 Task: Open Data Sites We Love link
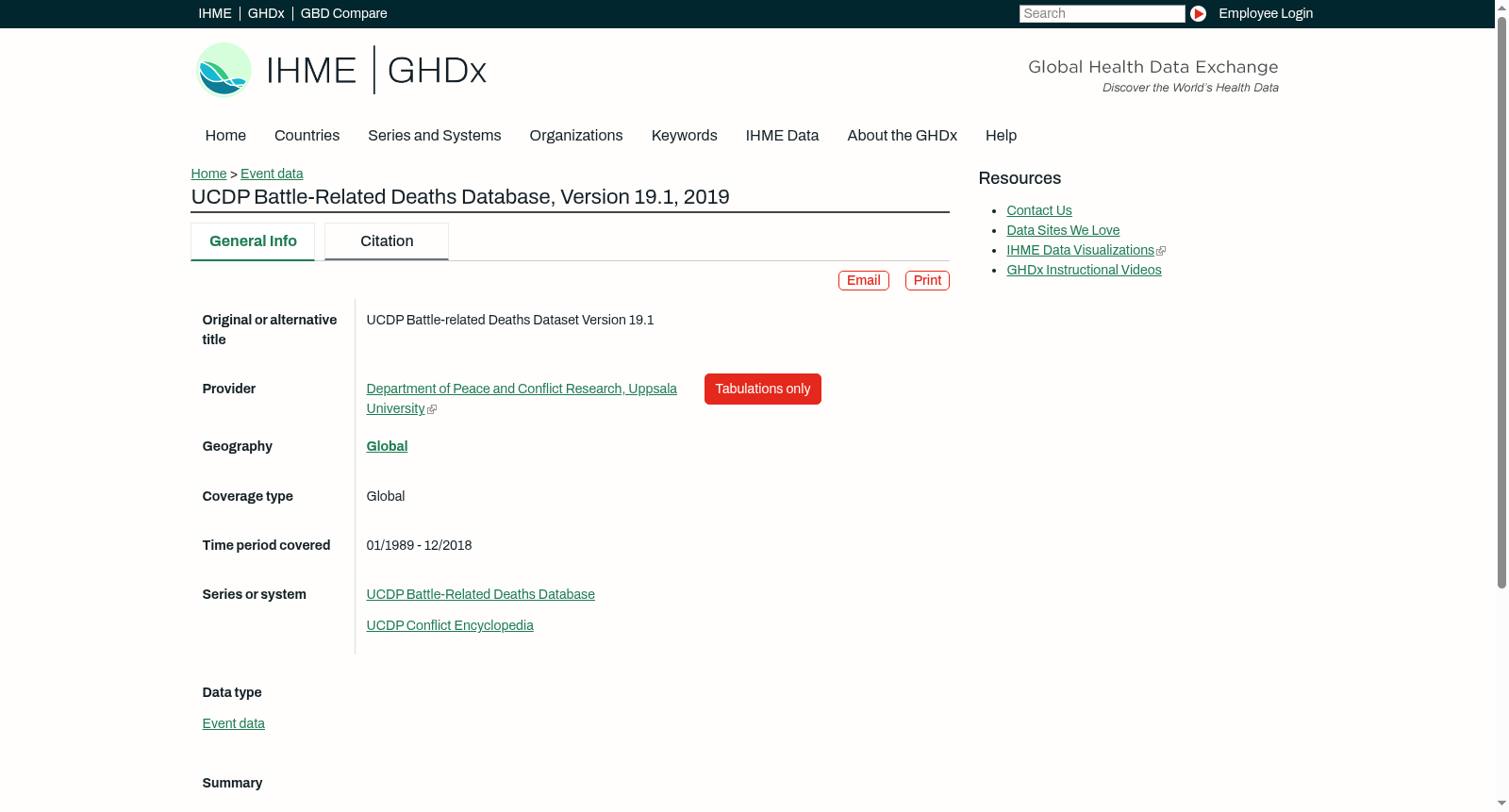pos(1063,230)
